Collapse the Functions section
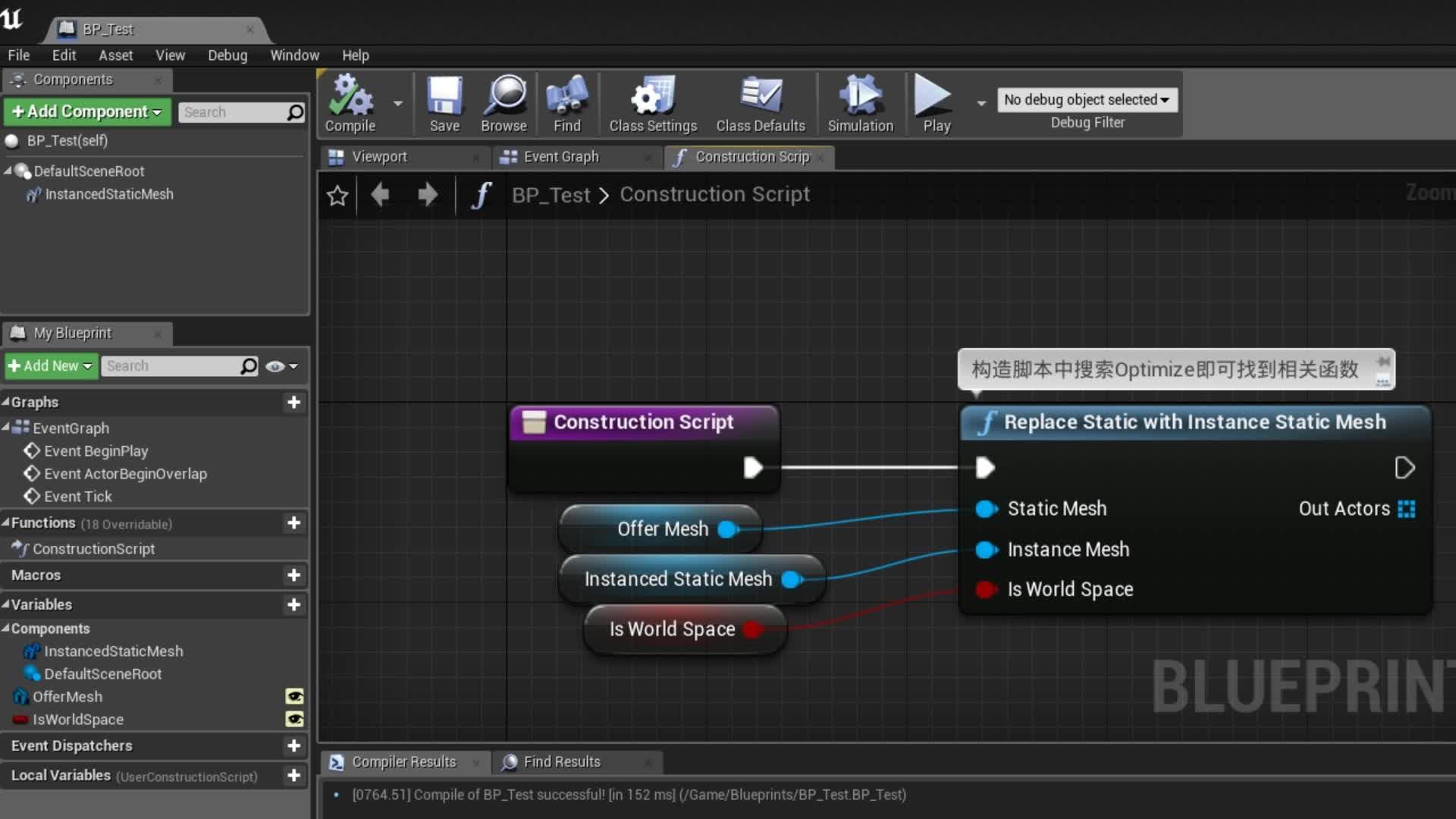 (6, 523)
